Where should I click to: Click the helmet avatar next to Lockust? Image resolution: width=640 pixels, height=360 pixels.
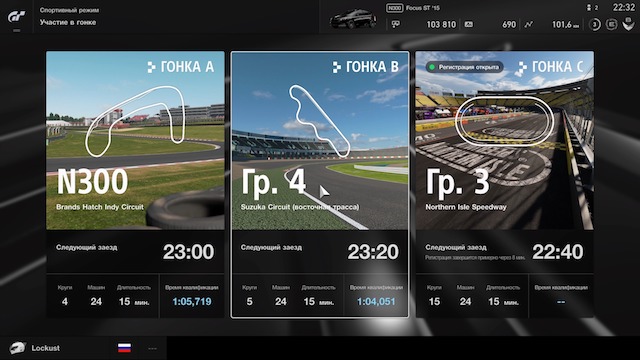pyautogui.click(x=17, y=348)
